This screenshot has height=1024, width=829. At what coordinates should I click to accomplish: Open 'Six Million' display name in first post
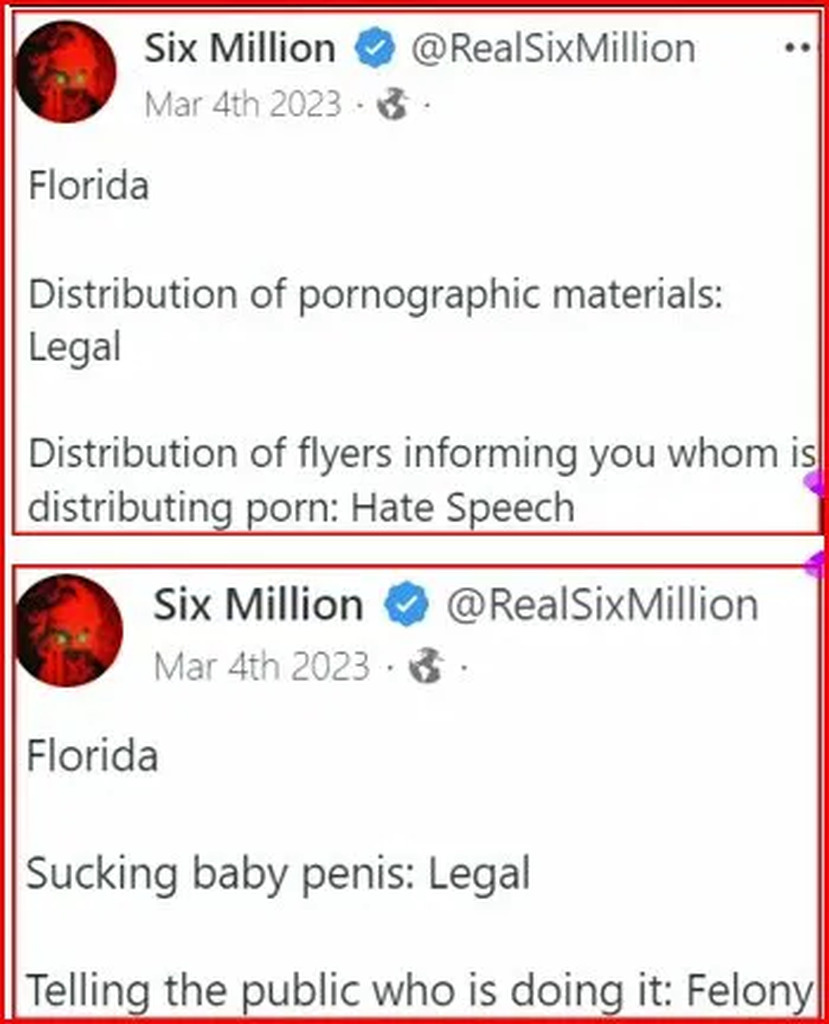coord(240,48)
